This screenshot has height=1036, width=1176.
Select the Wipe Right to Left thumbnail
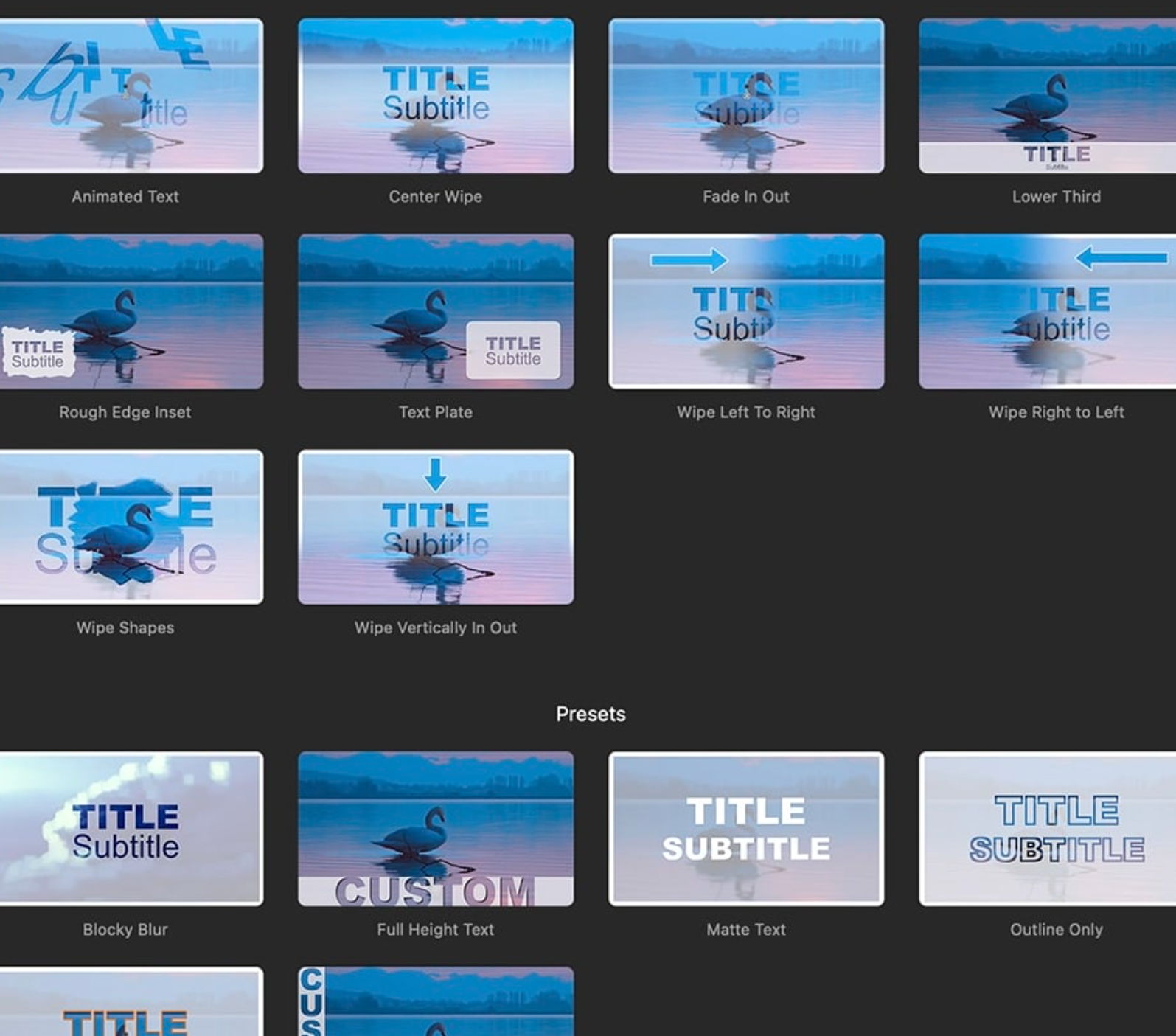pyautogui.click(x=1048, y=311)
